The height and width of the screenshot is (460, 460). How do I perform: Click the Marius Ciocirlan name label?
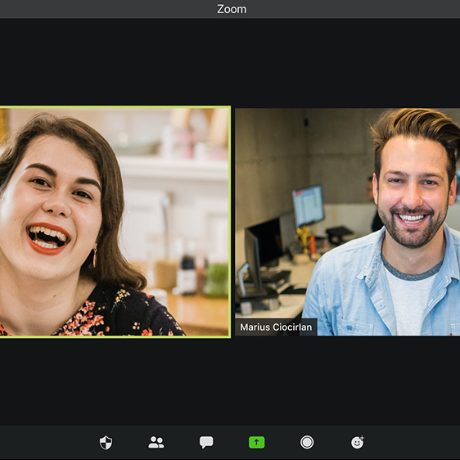tap(276, 327)
